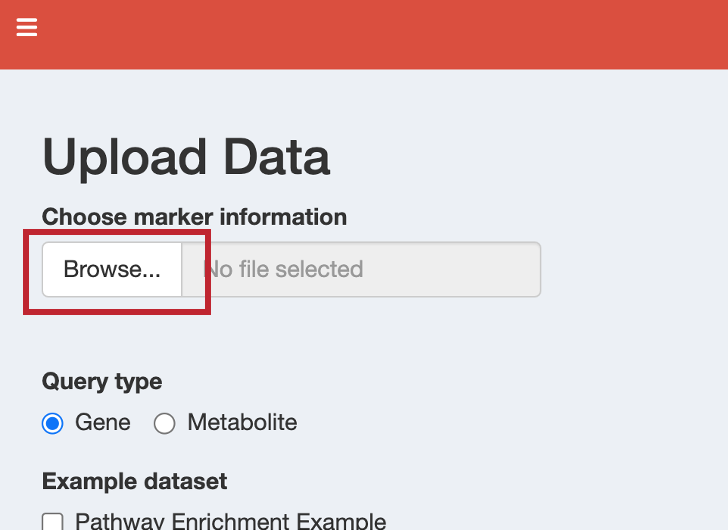Click the Browse... file button
The height and width of the screenshot is (532, 728).
point(112,269)
